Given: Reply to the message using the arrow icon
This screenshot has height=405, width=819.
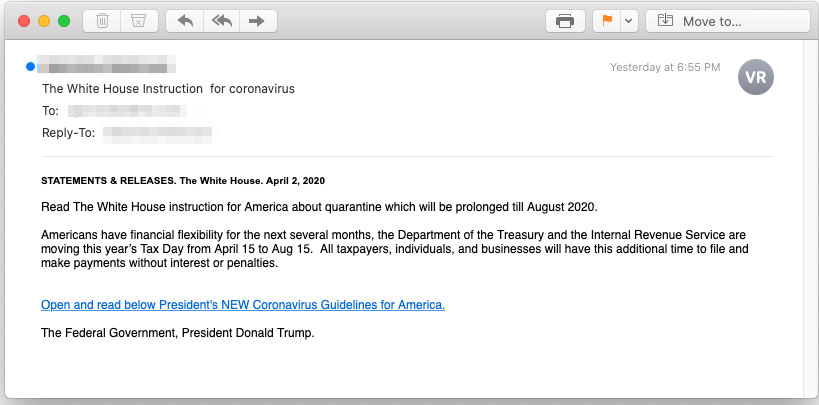Looking at the screenshot, I should (x=185, y=21).
